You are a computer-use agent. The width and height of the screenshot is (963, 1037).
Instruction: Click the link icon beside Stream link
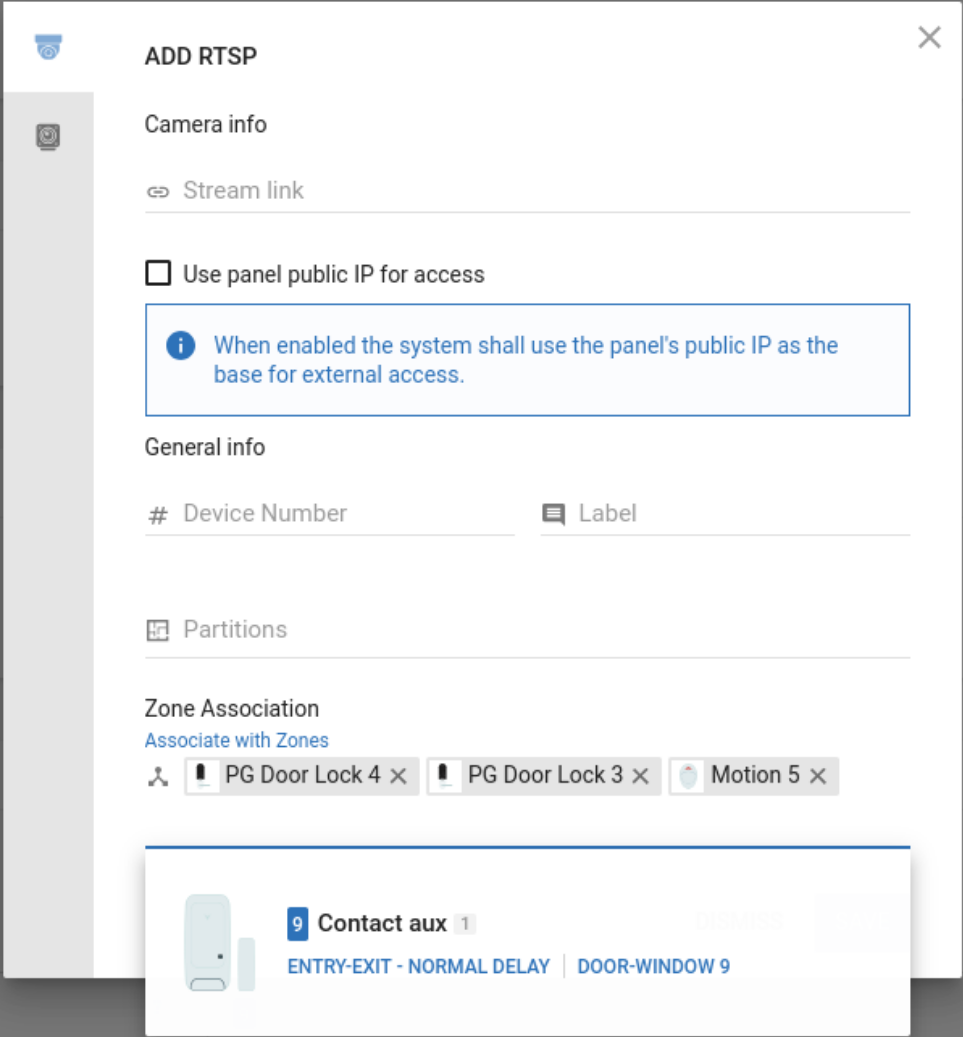158,192
